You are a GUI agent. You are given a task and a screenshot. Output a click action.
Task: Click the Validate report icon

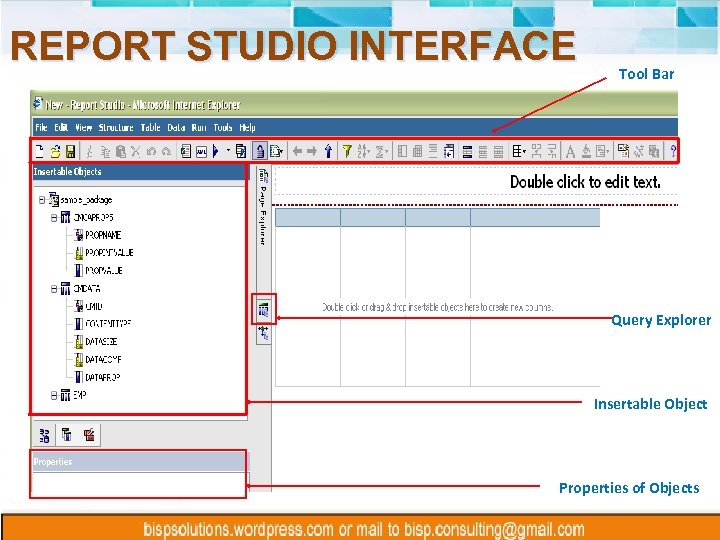tap(186, 151)
